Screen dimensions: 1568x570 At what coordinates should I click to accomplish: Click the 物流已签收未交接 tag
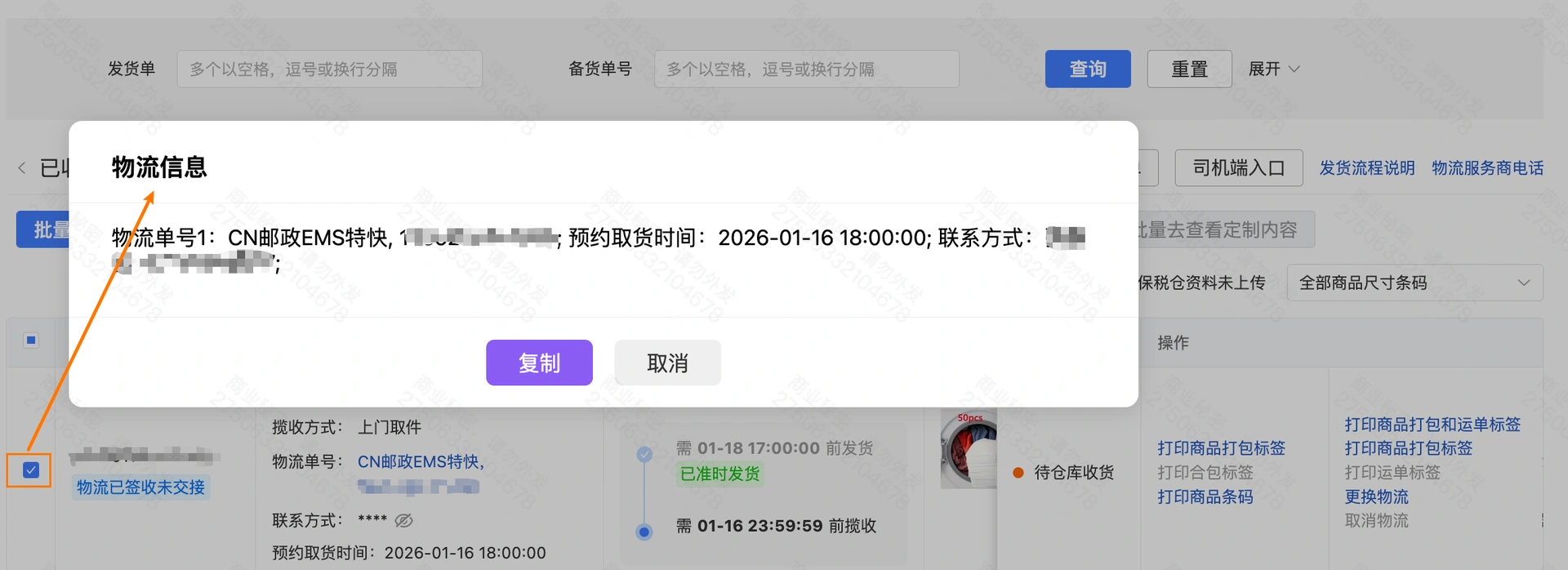point(140,488)
